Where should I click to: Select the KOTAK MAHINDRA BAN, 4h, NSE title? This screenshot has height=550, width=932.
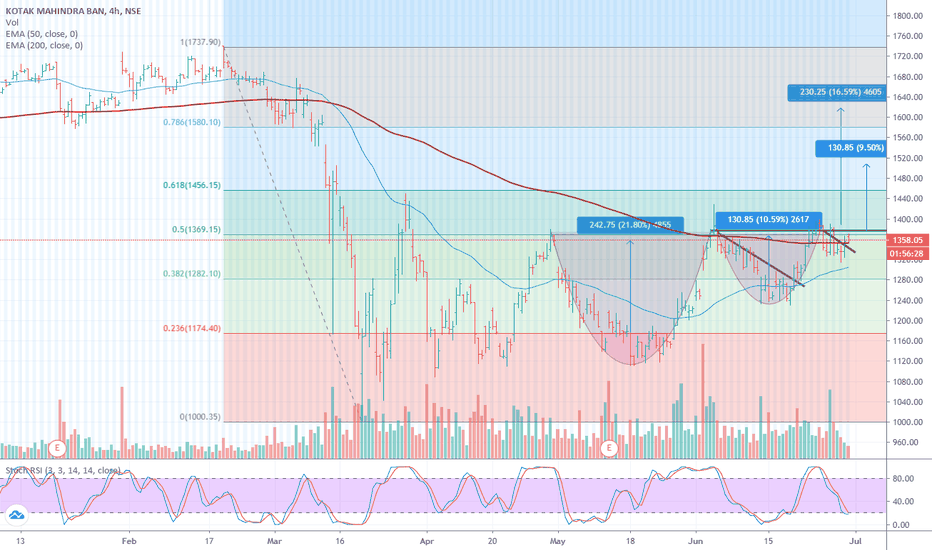(x=73, y=11)
